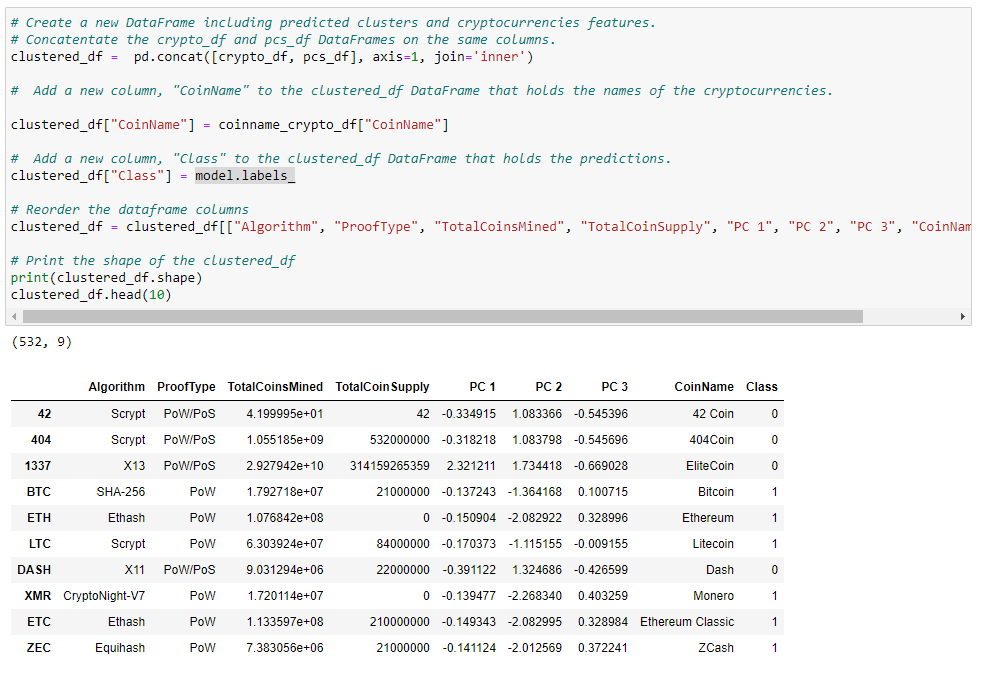Click the 404Coin name cell

point(712,440)
